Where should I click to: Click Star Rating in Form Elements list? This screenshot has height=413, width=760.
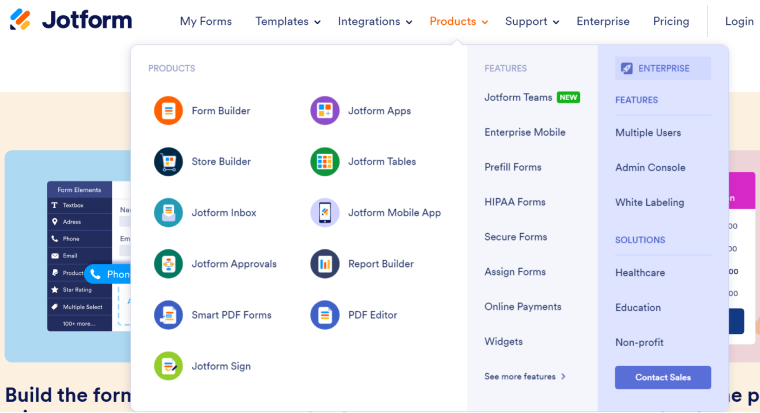(x=78, y=290)
